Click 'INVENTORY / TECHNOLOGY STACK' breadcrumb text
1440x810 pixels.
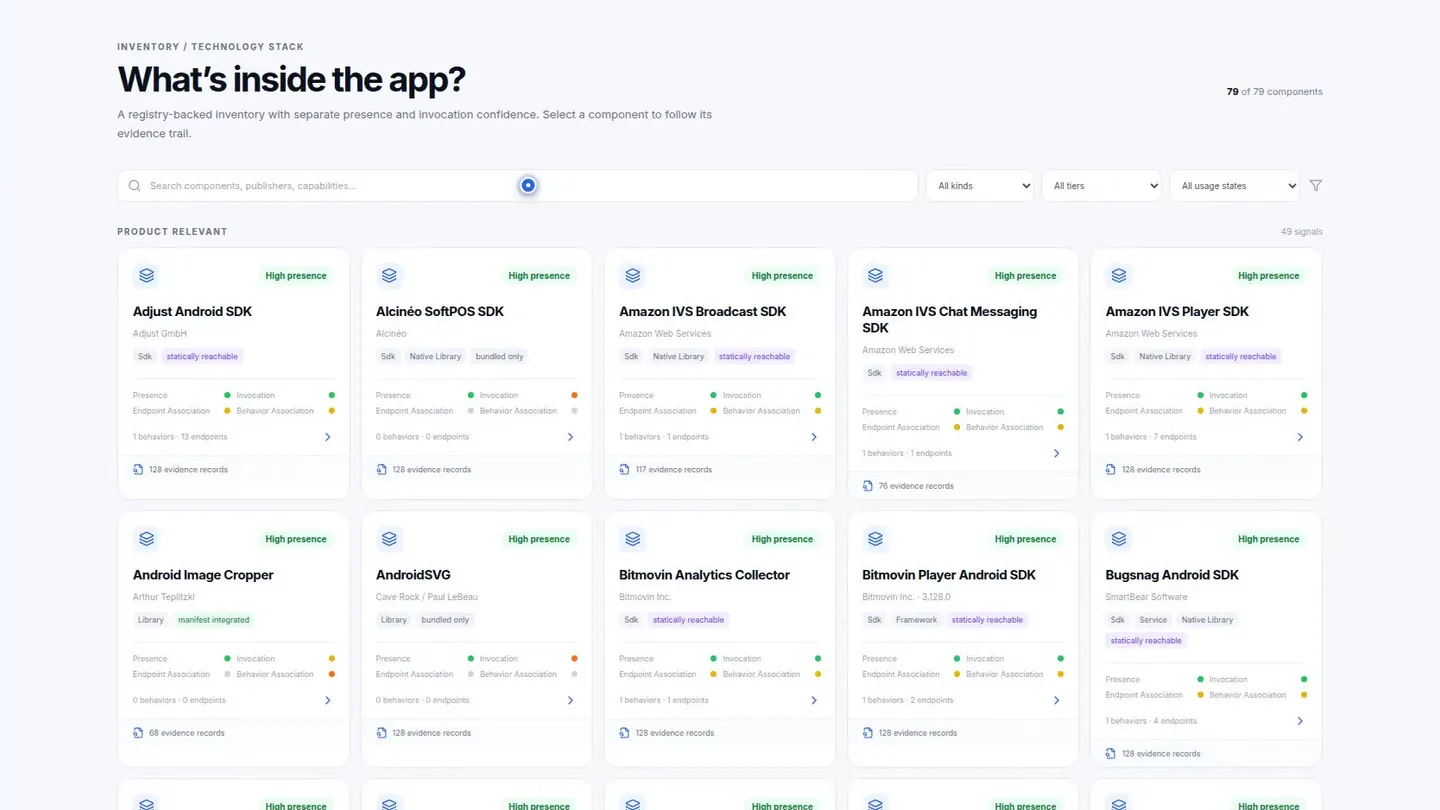click(210, 47)
